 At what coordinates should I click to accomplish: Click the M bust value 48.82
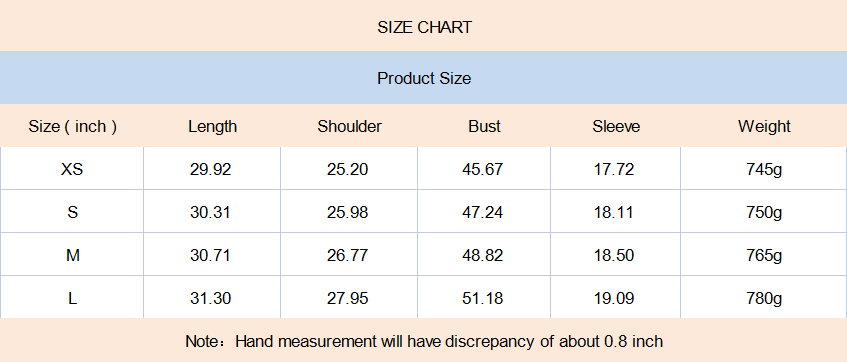click(482, 255)
